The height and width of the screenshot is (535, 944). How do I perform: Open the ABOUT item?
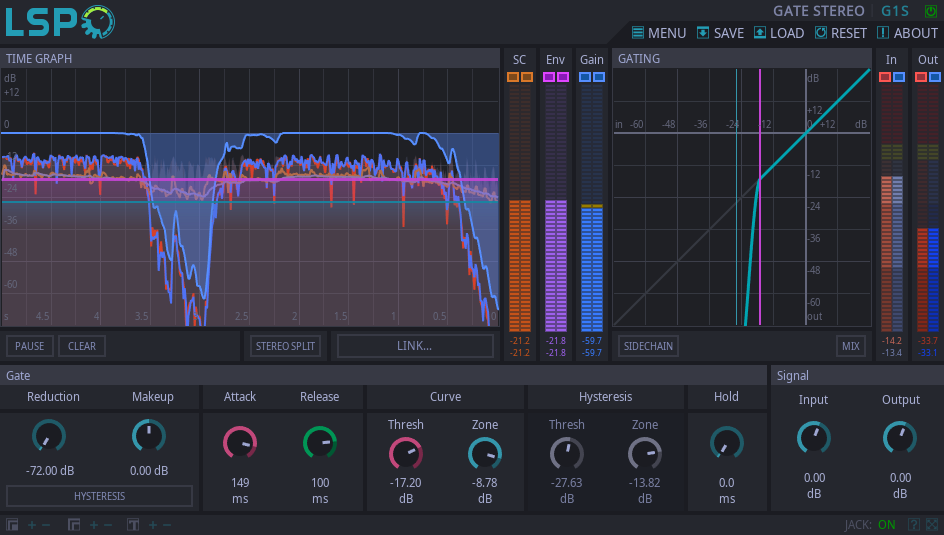(x=908, y=33)
